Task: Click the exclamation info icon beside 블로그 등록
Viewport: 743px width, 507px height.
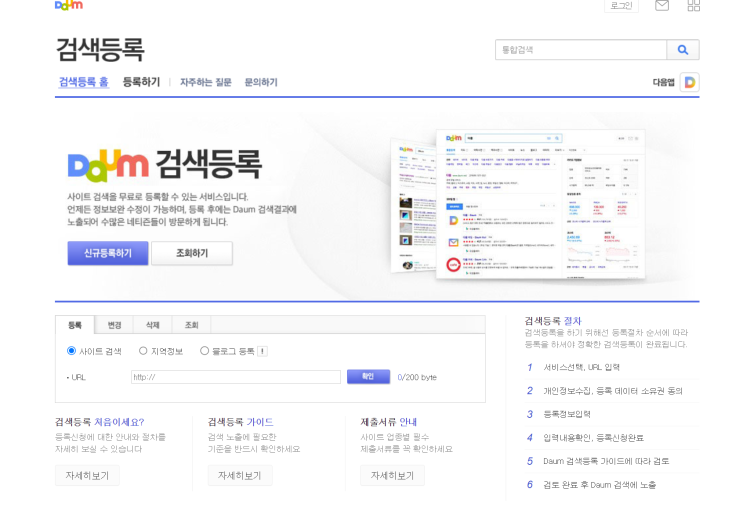Action: coord(263,351)
